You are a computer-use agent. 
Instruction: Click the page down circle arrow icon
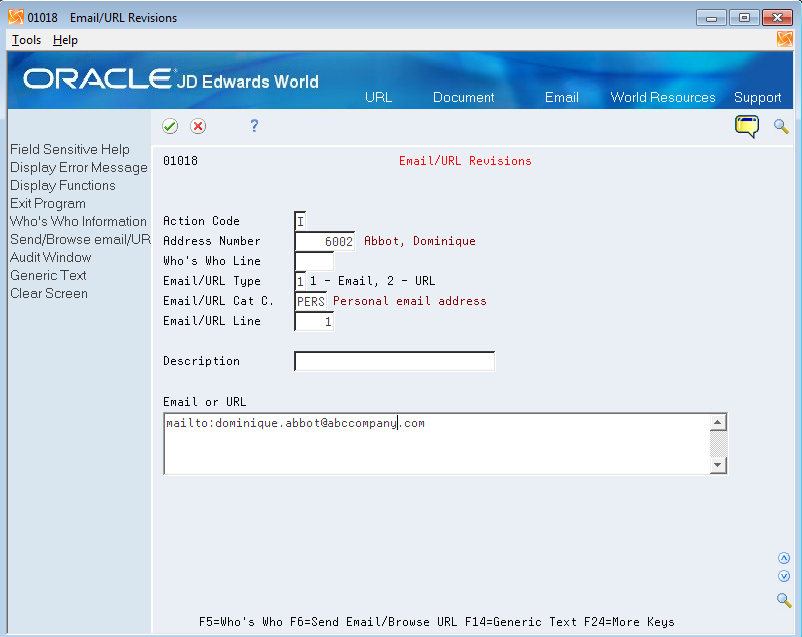click(784, 576)
